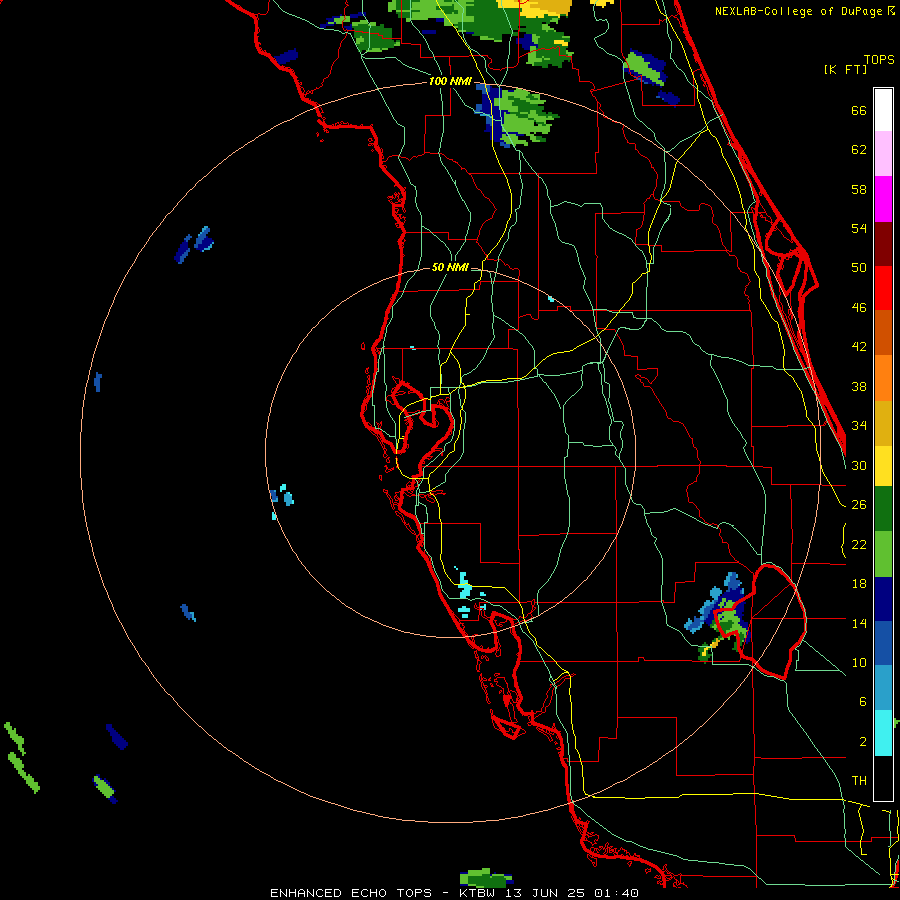Click the echo cluster over Lake Okeechobee
Viewport: 900px width, 900px height.
719,618
